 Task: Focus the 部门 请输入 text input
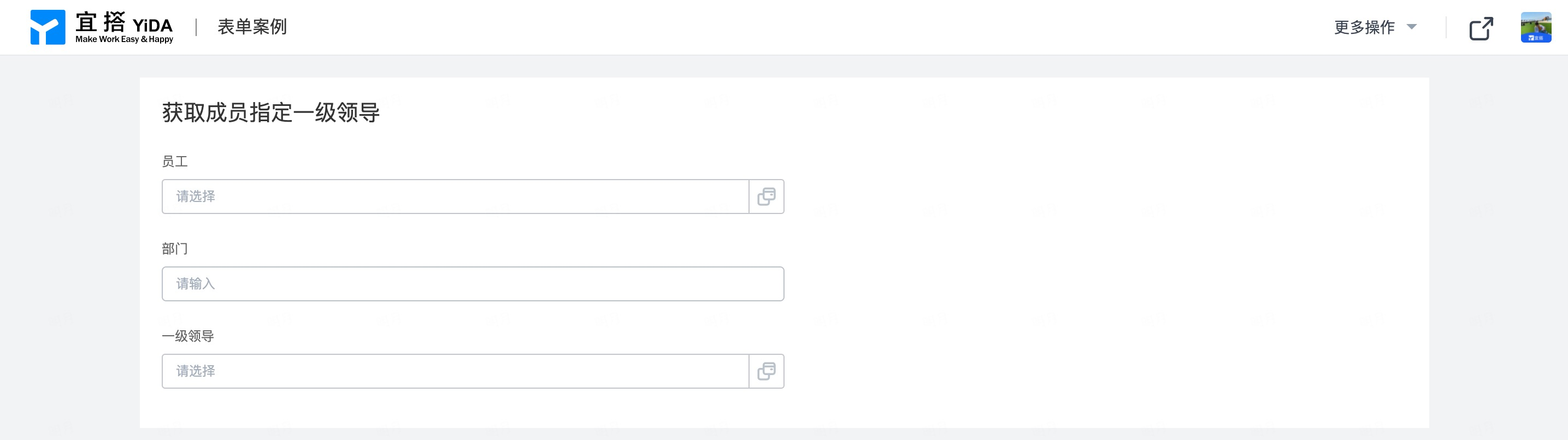(473, 283)
